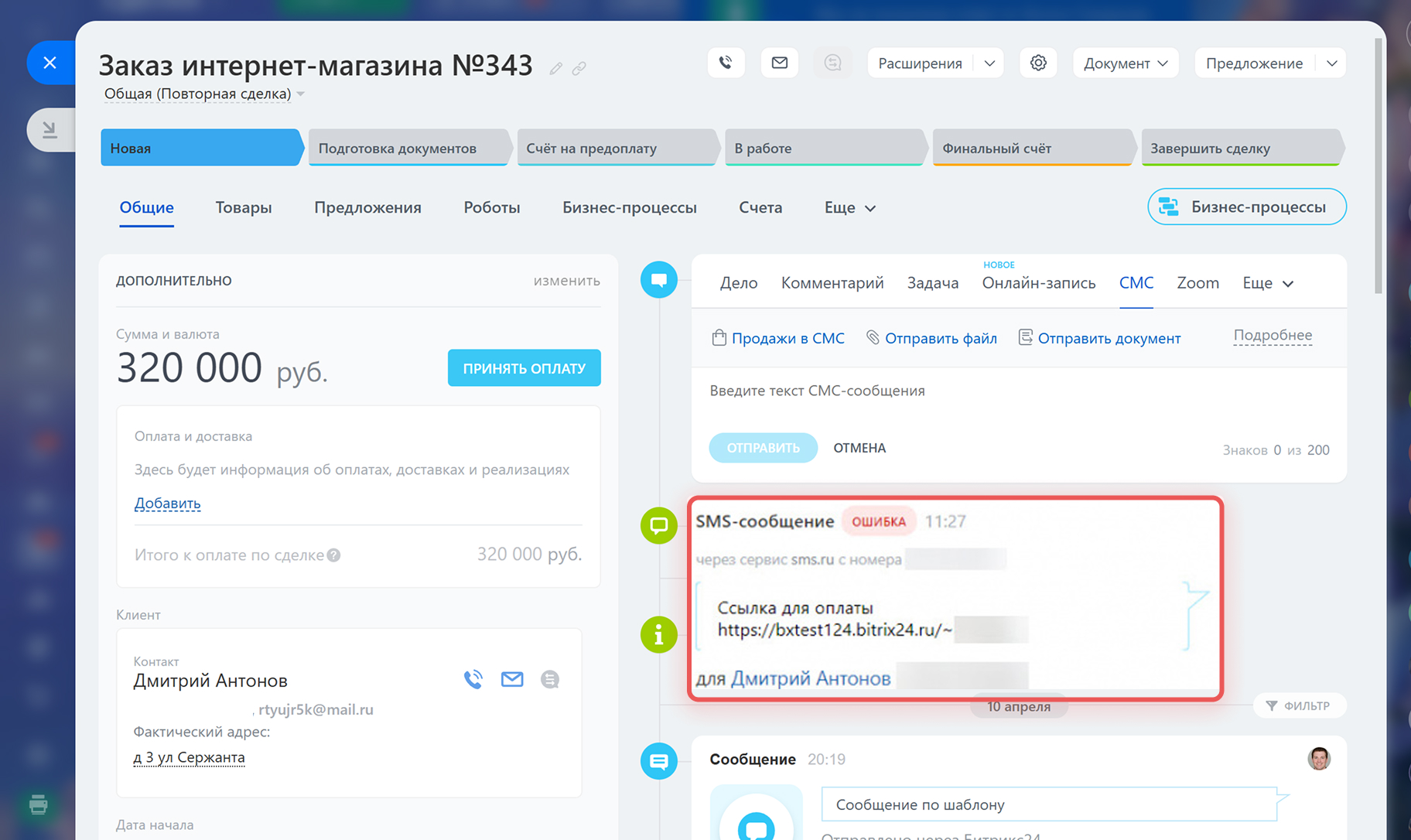Click the vertical scrollbar on the right edge
1411x840 pixels.
pyautogui.click(x=1378, y=166)
